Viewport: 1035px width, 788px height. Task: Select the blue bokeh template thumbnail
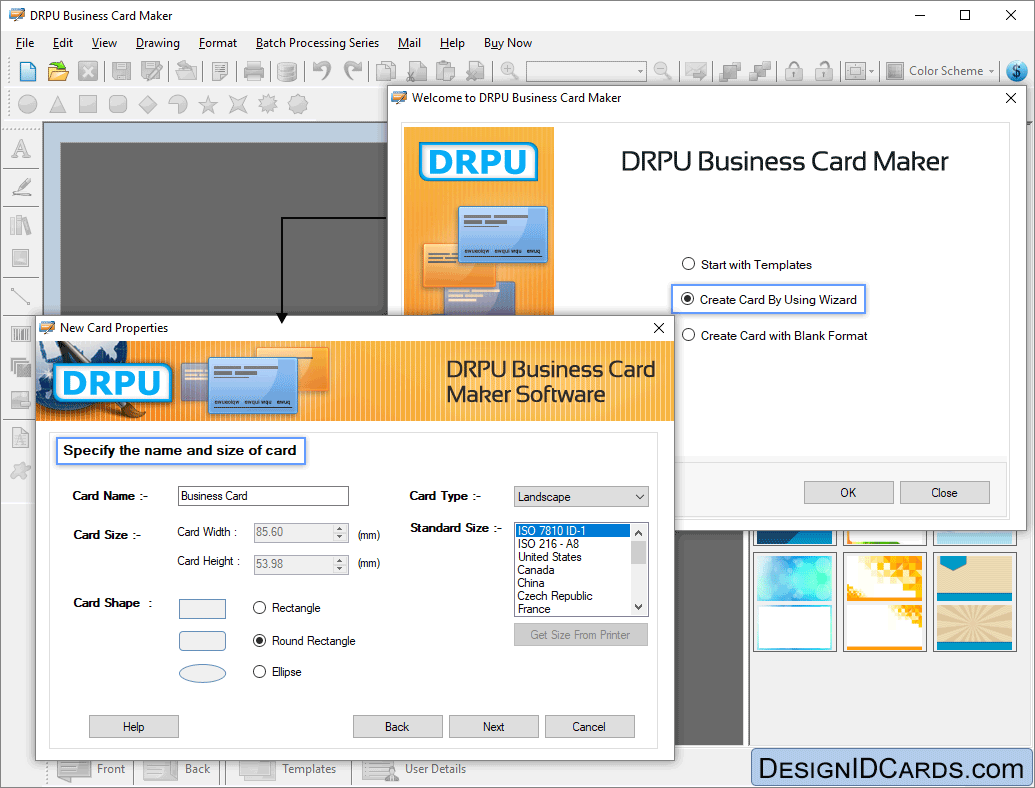point(795,601)
